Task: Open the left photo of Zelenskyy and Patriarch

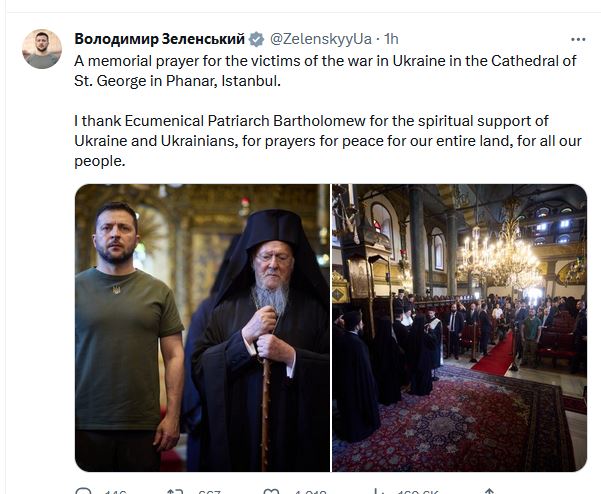Action: (x=202, y=327)
